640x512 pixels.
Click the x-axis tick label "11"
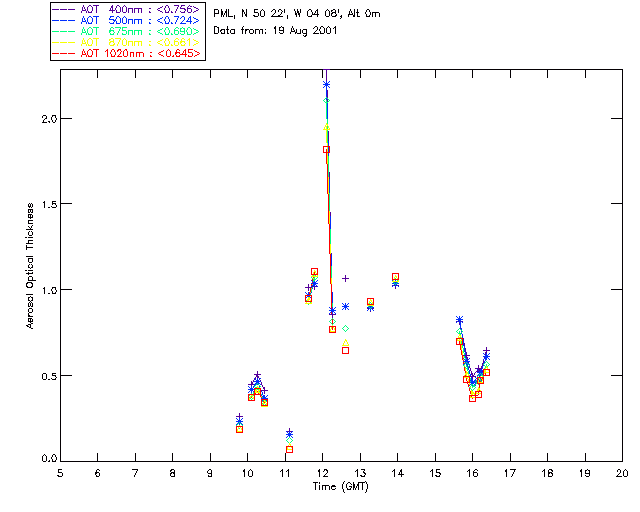tap(285, 473)
